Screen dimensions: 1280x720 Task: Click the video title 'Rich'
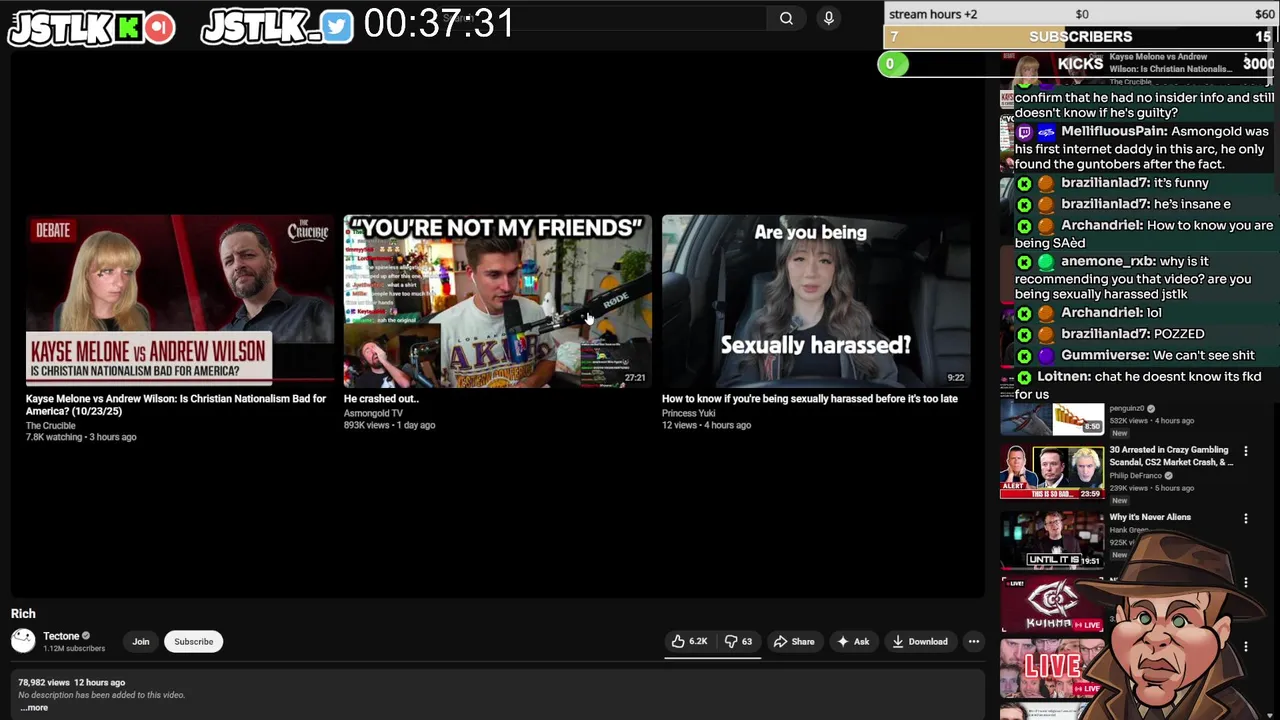[x=23, y=613]
